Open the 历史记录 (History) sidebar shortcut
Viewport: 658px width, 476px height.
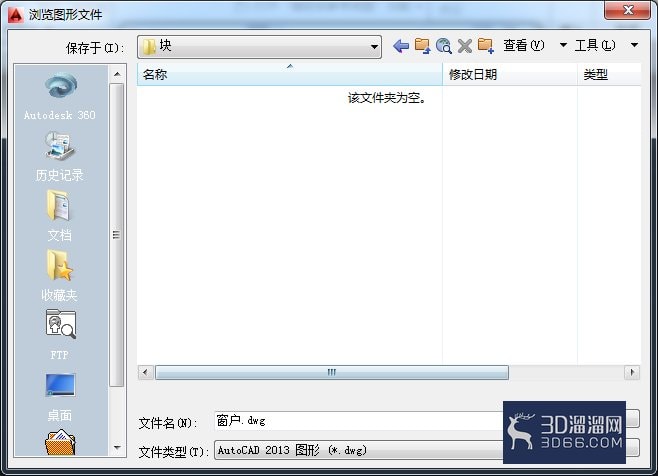60,156
